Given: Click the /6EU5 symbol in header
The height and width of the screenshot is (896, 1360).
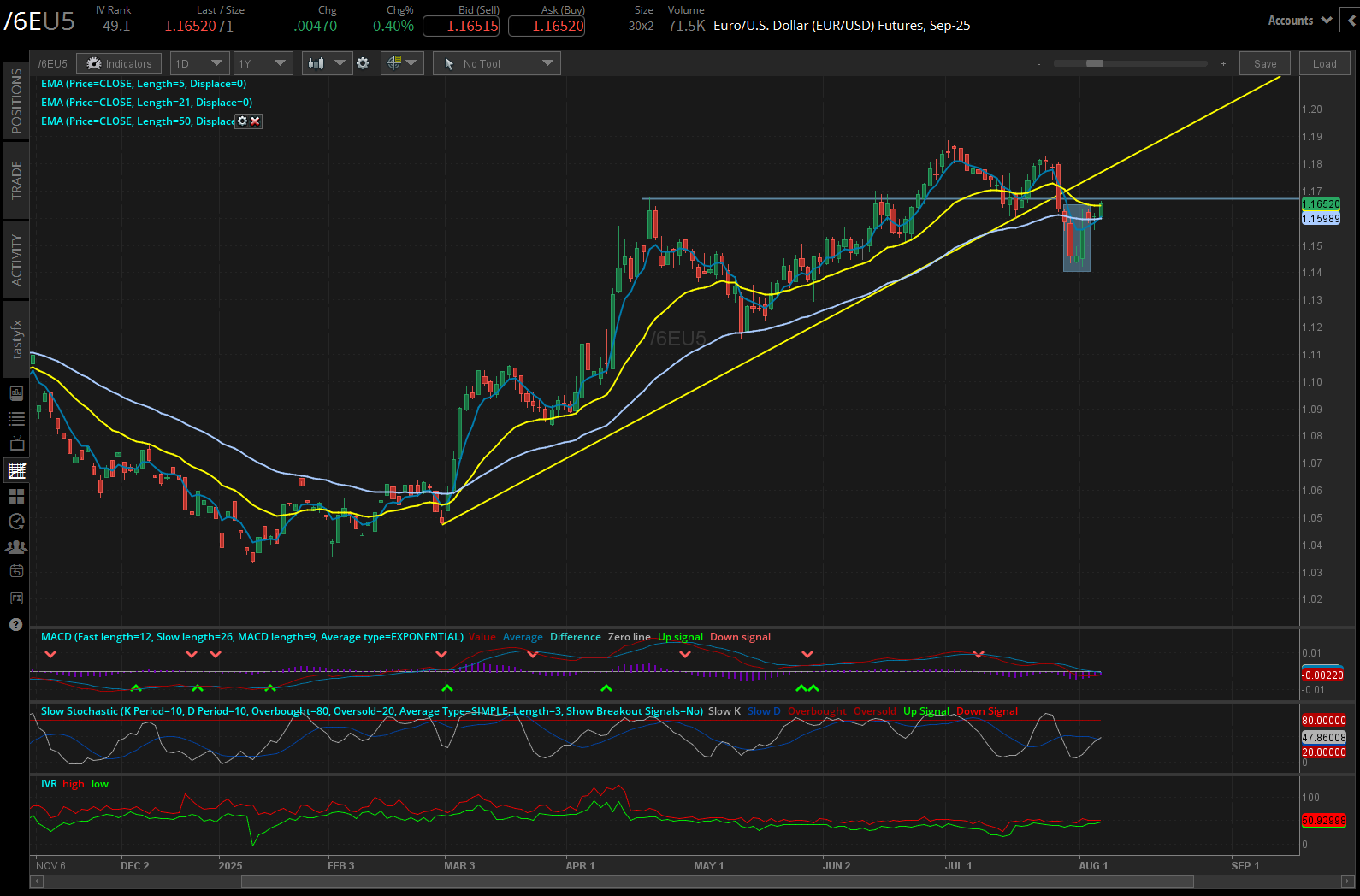Looking at the screenshot, I should [x=39, y=21].
